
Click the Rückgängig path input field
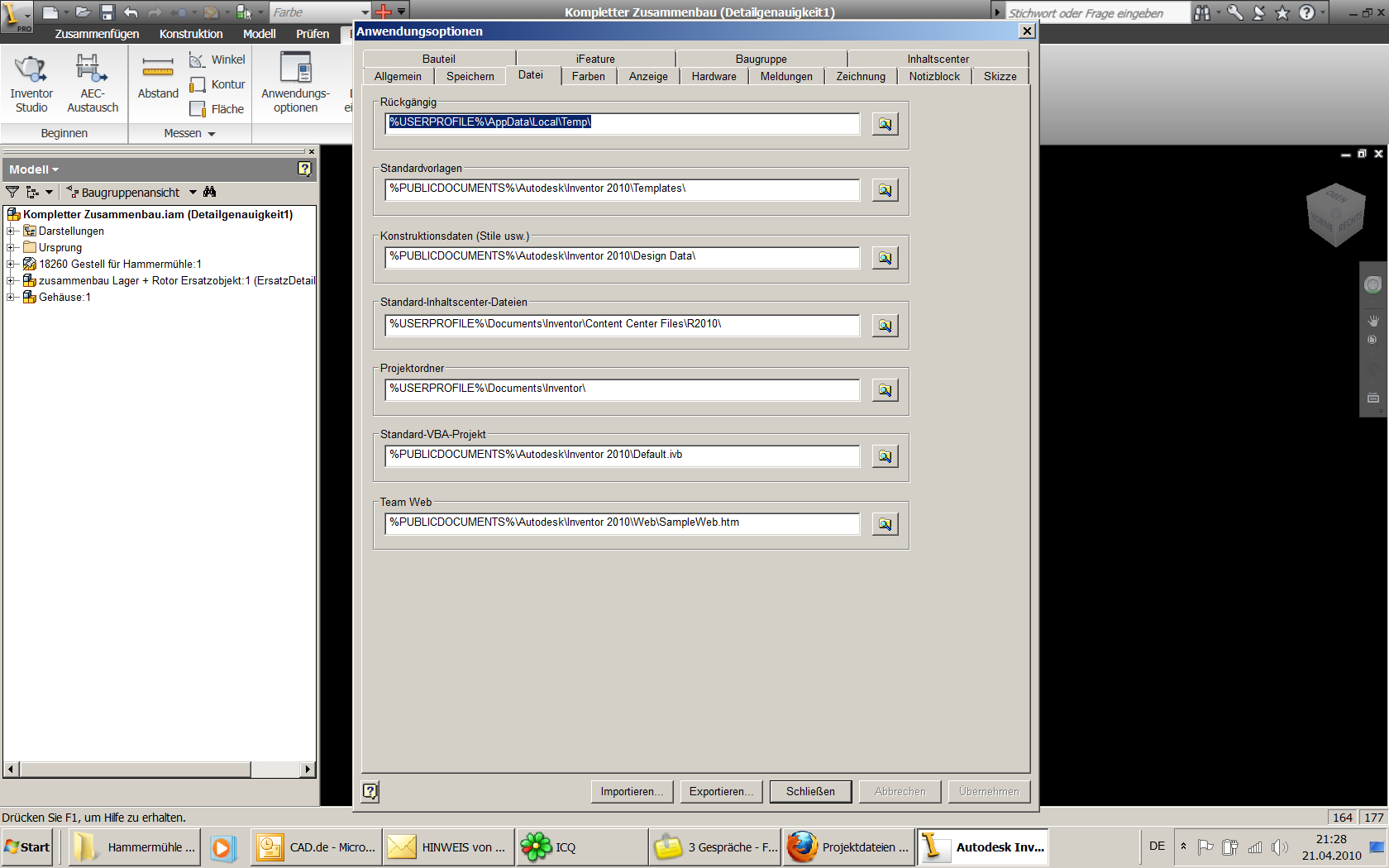click(x=622, y=123)
